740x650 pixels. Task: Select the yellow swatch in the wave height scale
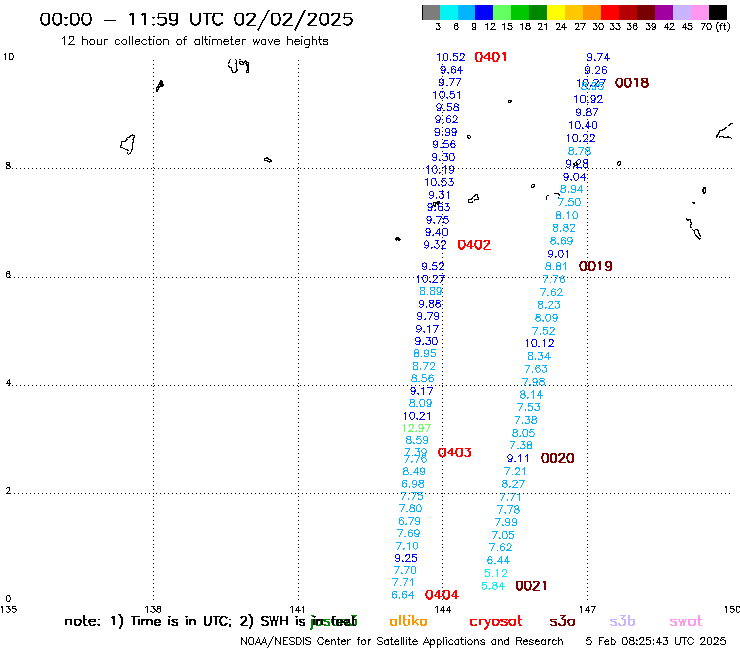coord(556,12)
